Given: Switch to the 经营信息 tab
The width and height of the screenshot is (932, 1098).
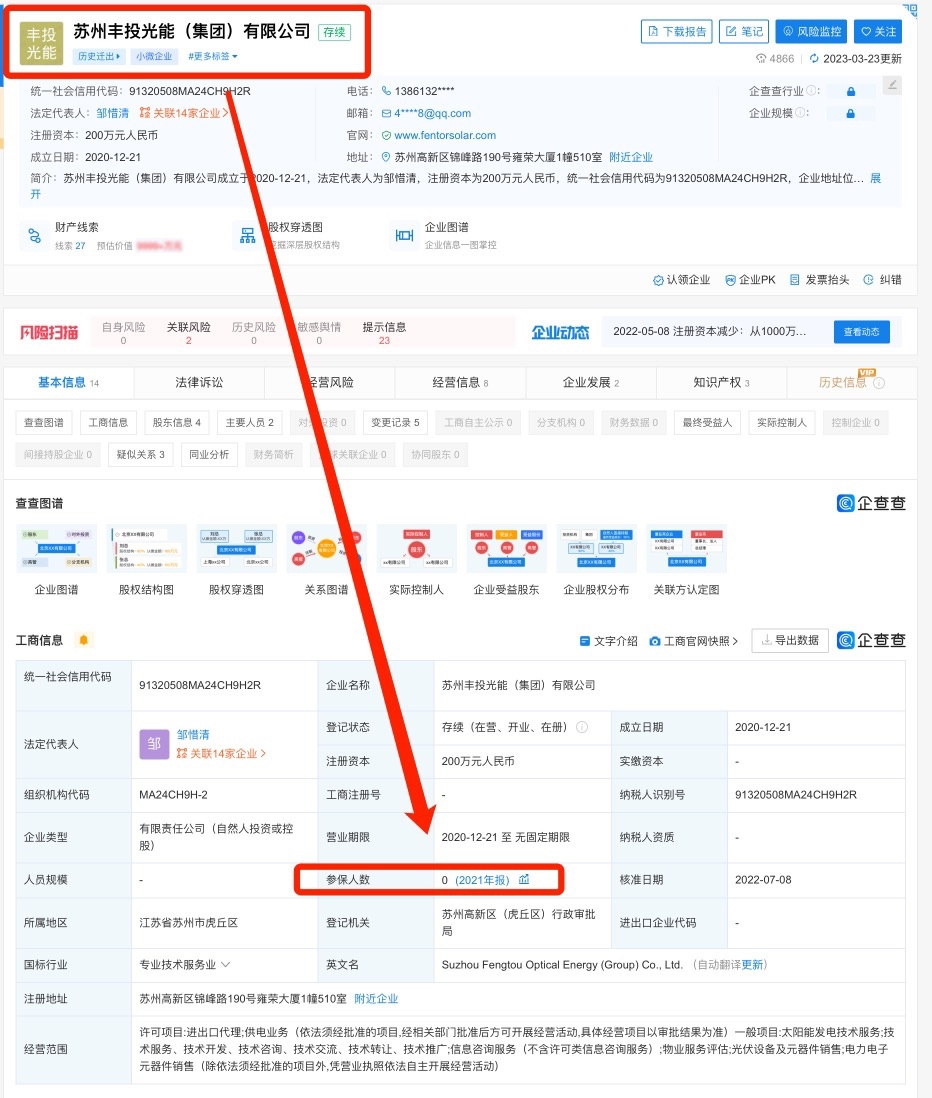Looking at the screenshot, I should [x=460, y=382].
